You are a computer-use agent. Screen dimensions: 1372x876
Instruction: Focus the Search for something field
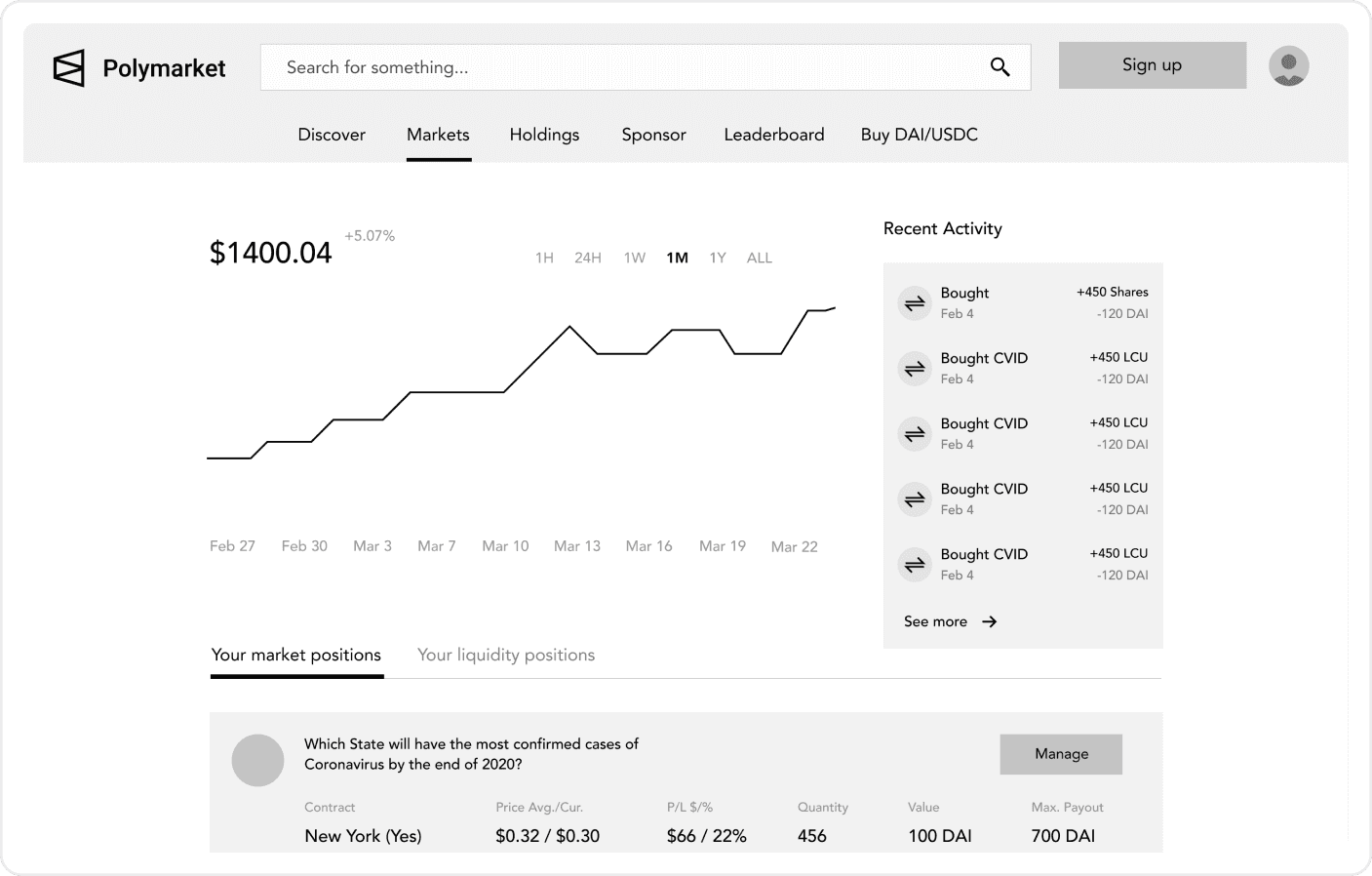(x=646, y=67)
